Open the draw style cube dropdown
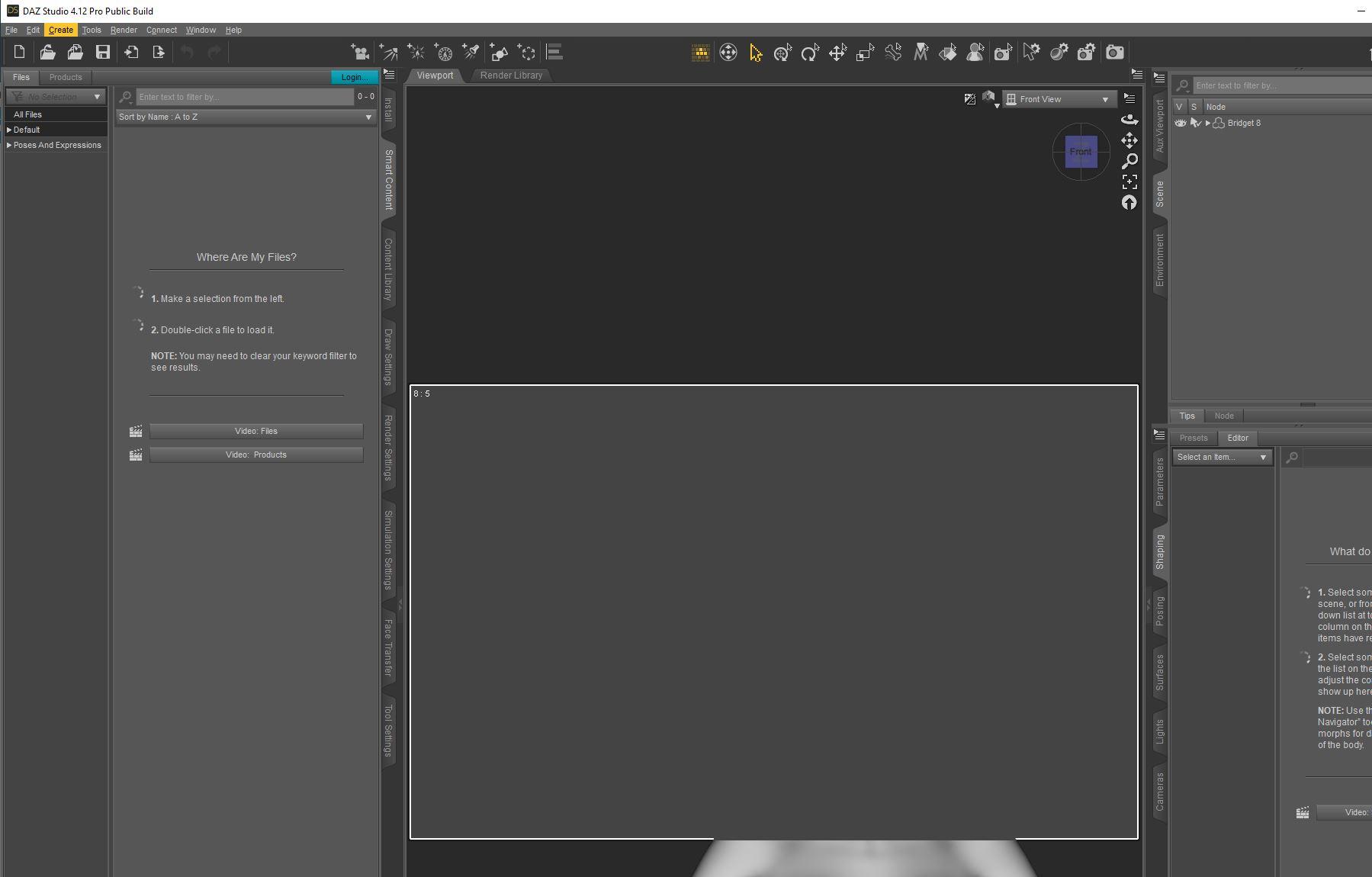This screenshot has height=877, width=1372. point(990,99)
